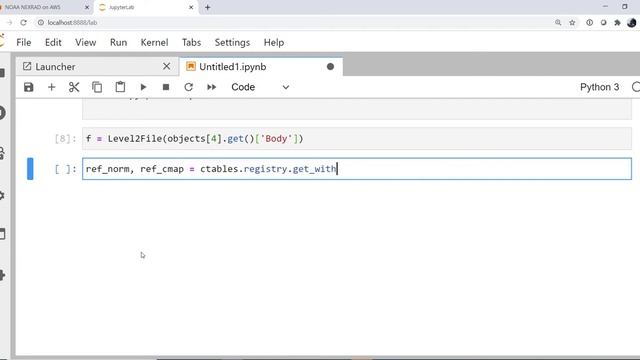Screen dimensions: 640x360
Task: Click into the ref_norm code cell
Action: point(357,169)
